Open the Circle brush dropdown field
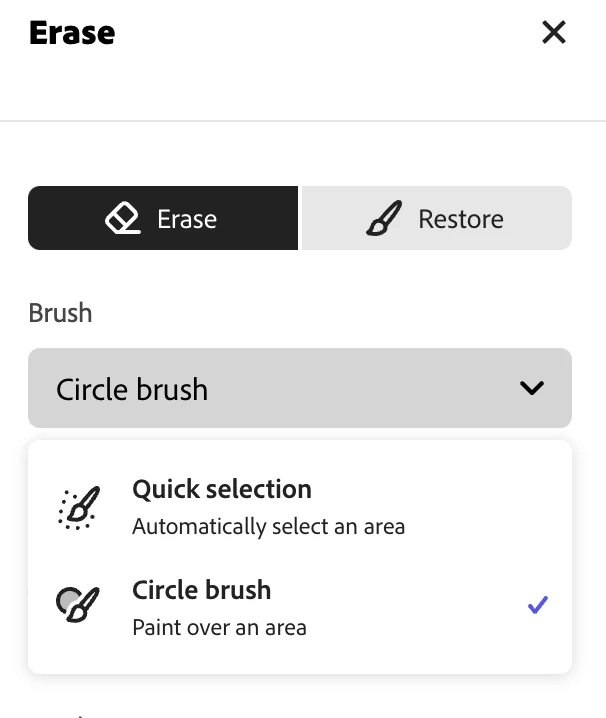Viewport: 606px width, 718px height. click(x=300, y=388)
